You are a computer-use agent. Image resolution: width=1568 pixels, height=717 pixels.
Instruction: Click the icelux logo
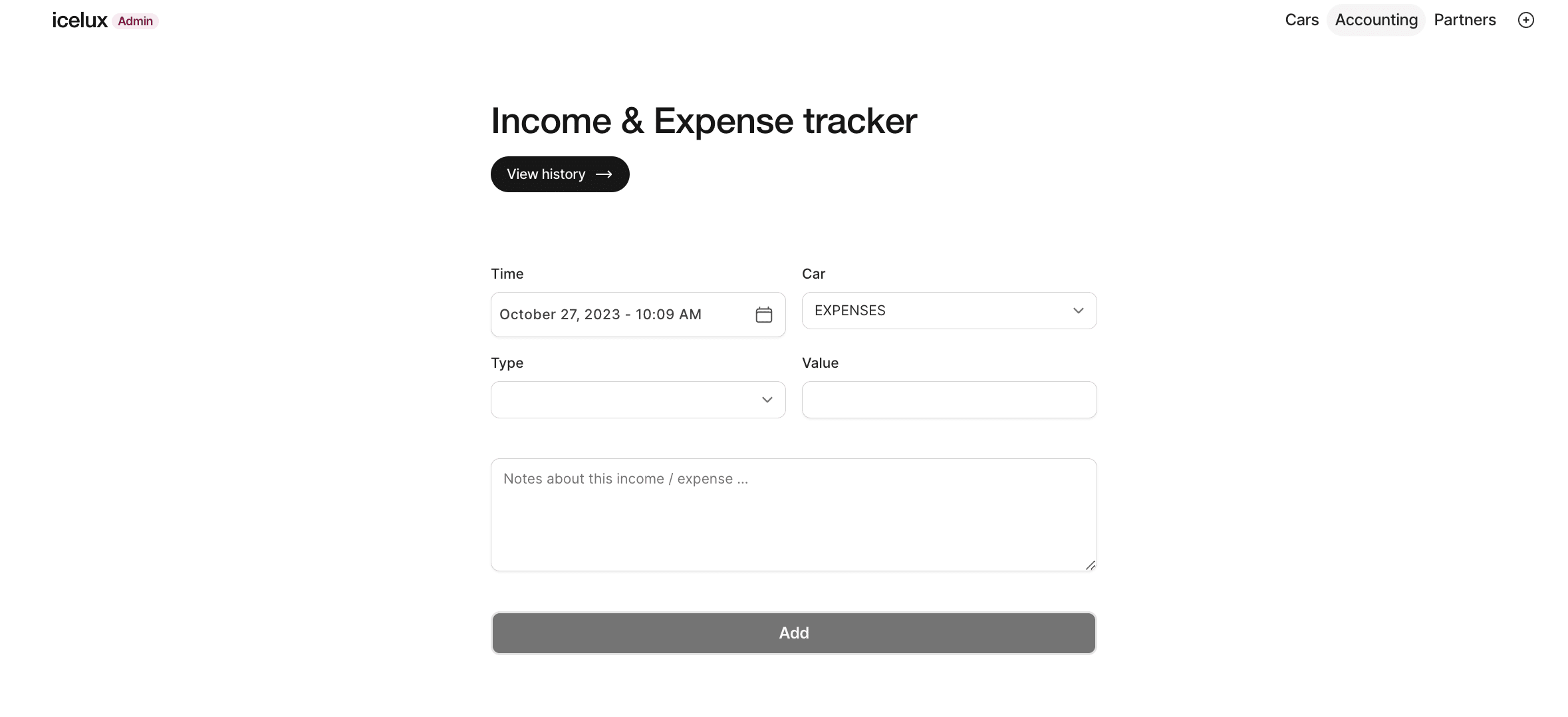click(x=80, y=21)
